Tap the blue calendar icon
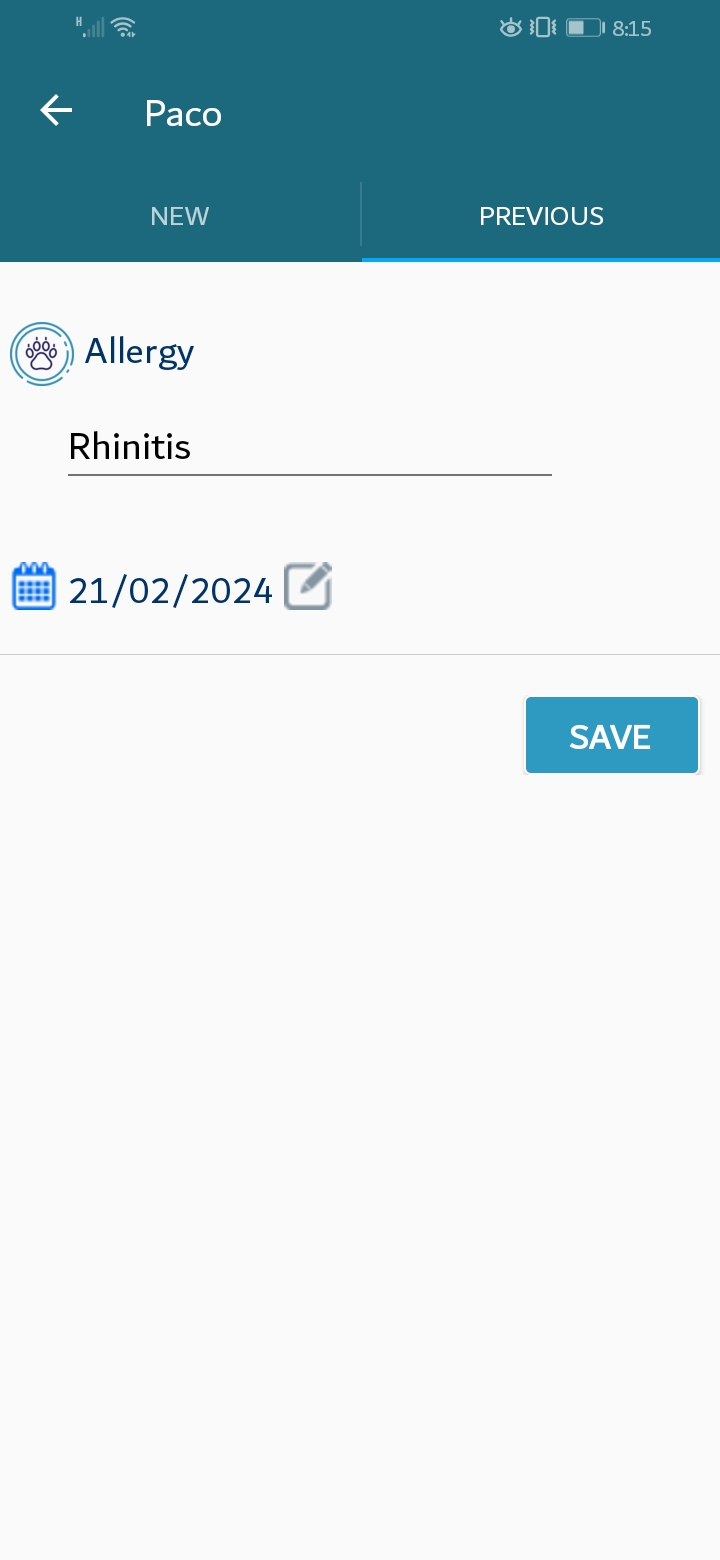The image size is (720, 1560). pos(34,587)
